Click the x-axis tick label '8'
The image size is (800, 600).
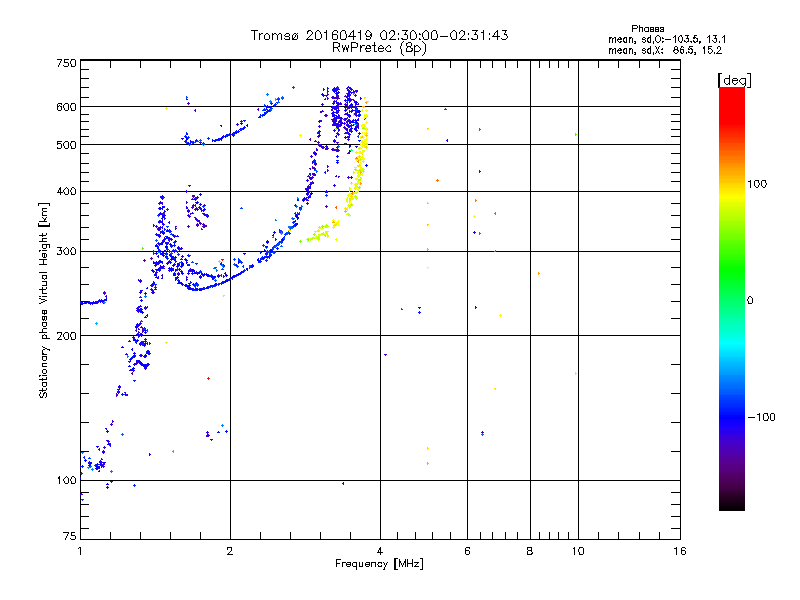[x=530, y=551]
